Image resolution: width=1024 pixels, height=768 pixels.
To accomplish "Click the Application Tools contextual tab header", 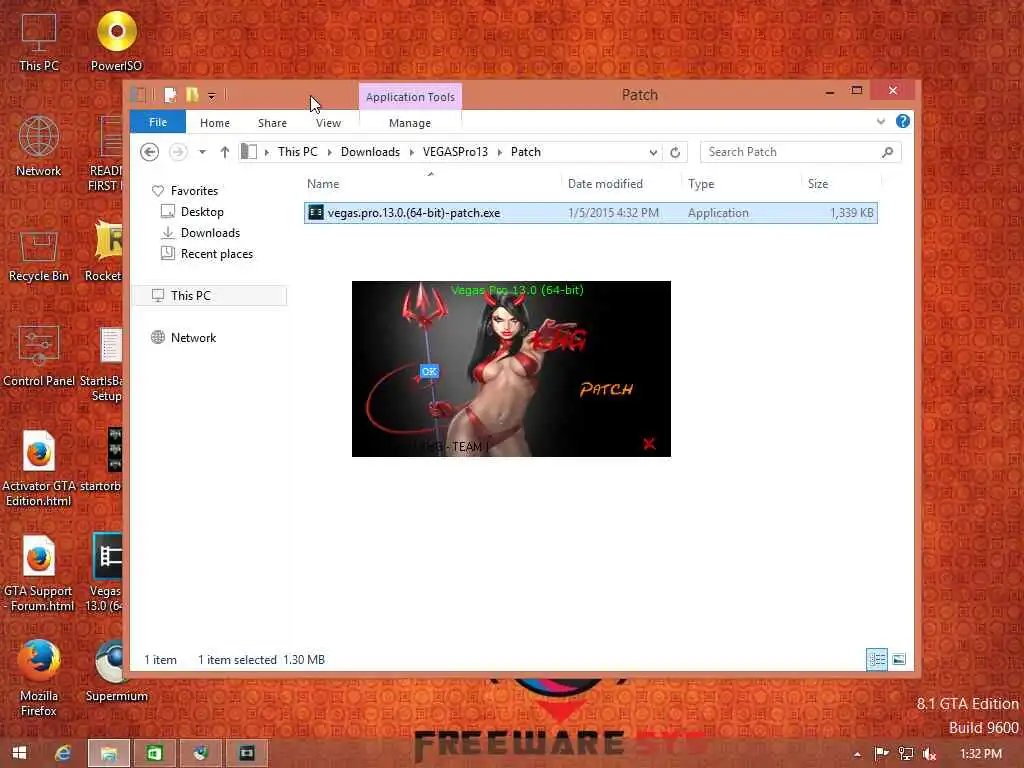I will click(x=410, y=97).
